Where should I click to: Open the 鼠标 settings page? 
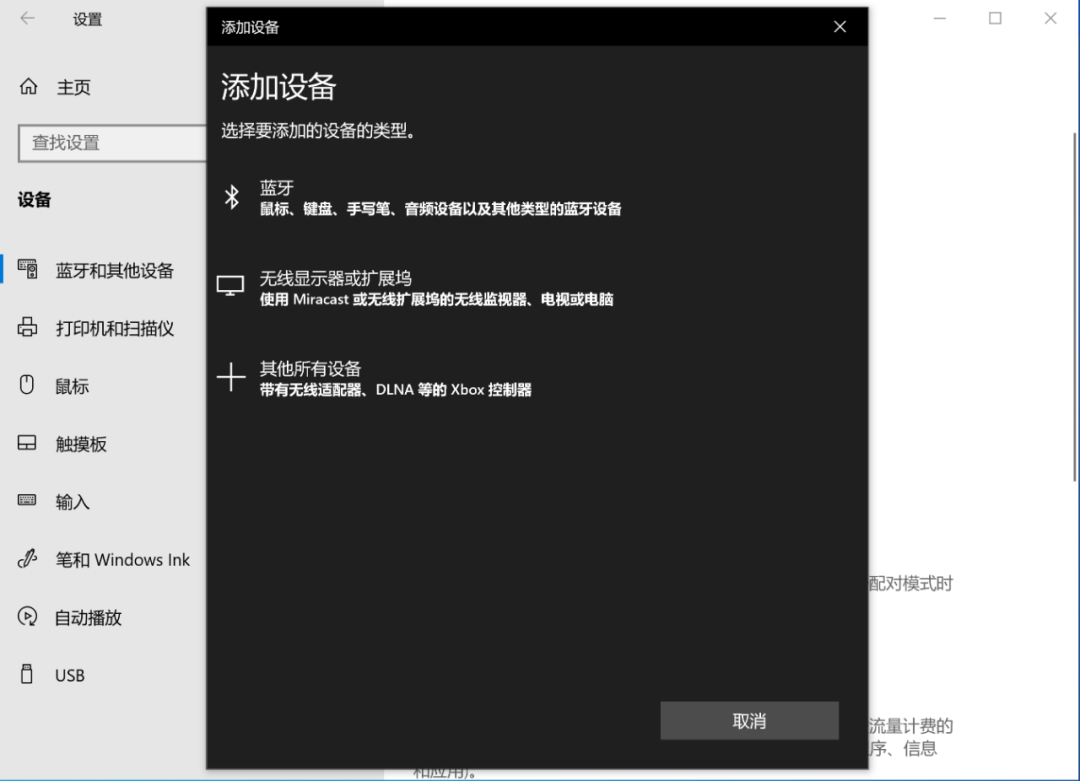tap(103, 386)
